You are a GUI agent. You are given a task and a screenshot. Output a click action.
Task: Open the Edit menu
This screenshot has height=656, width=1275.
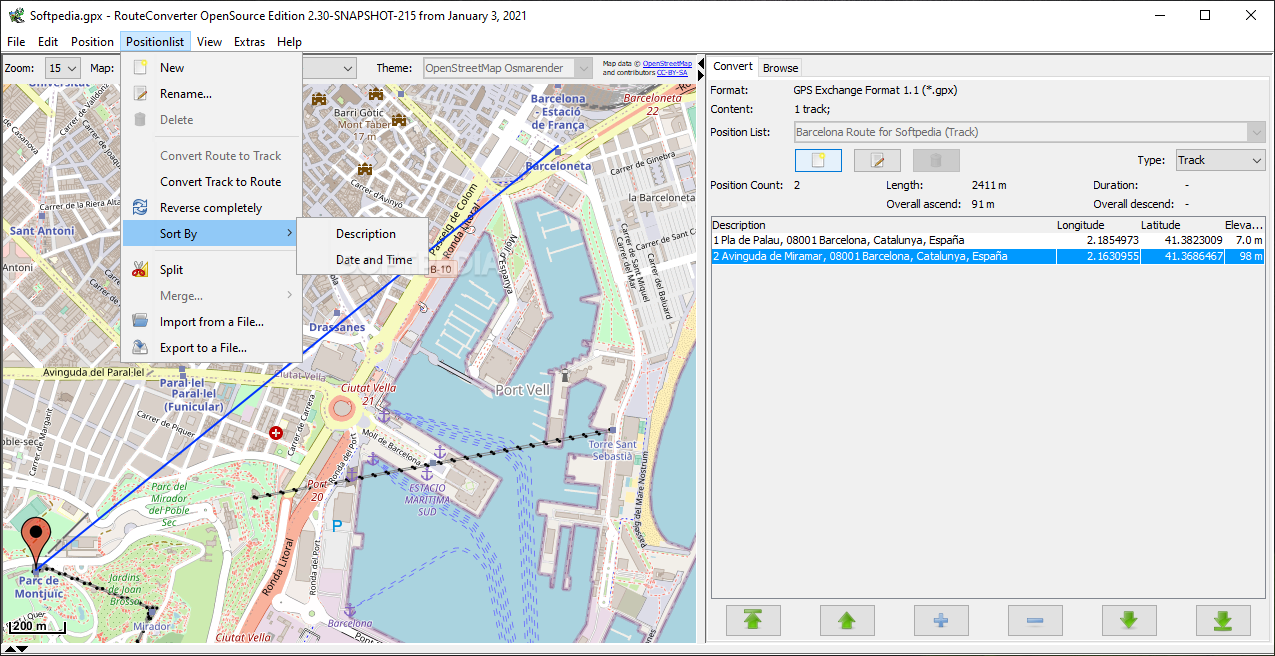48,42
